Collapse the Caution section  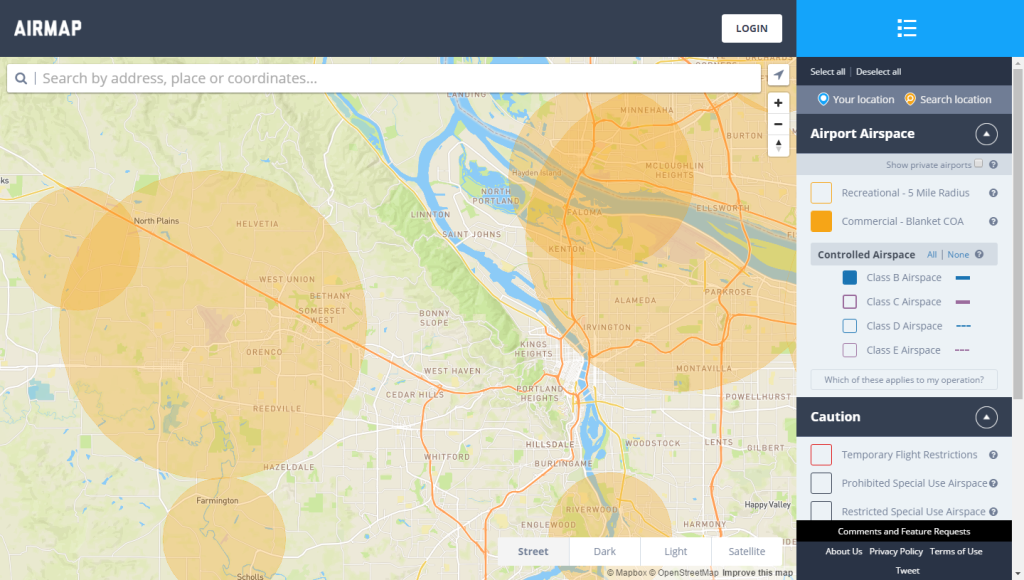[986, 417]
